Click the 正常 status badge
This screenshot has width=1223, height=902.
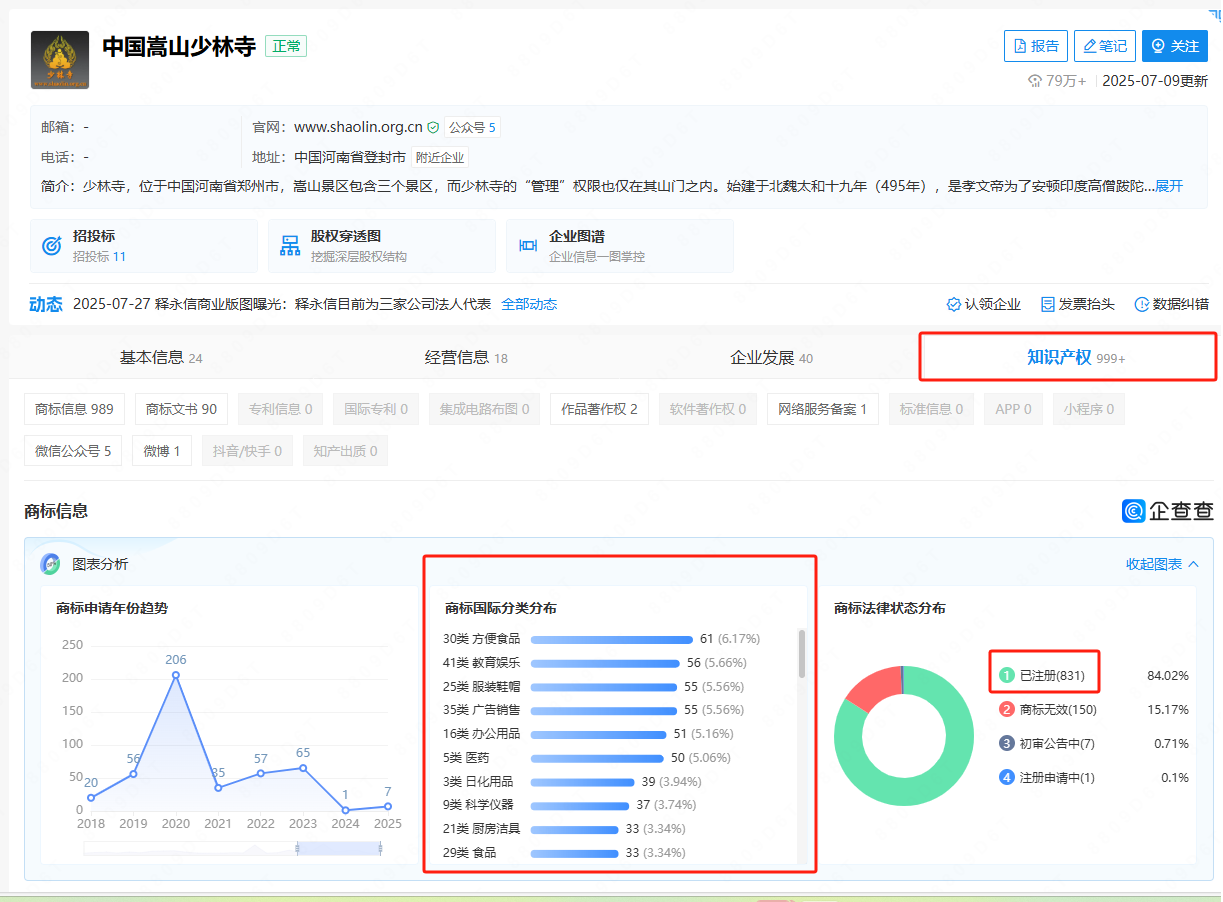point(286,46)
